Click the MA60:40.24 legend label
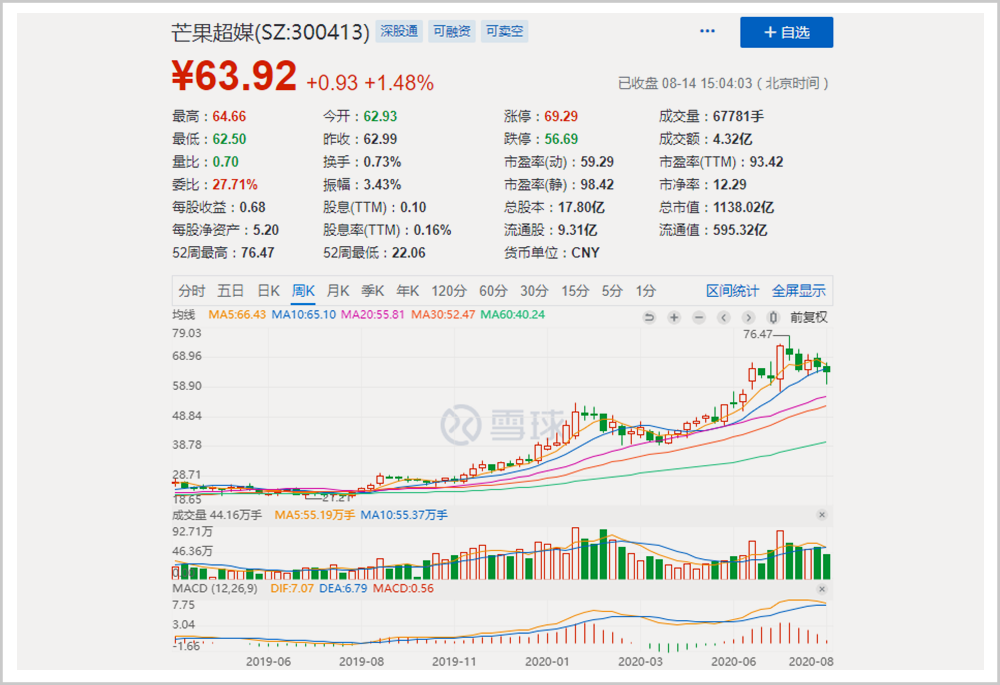1000x685 pixels. tap(513, 315)
